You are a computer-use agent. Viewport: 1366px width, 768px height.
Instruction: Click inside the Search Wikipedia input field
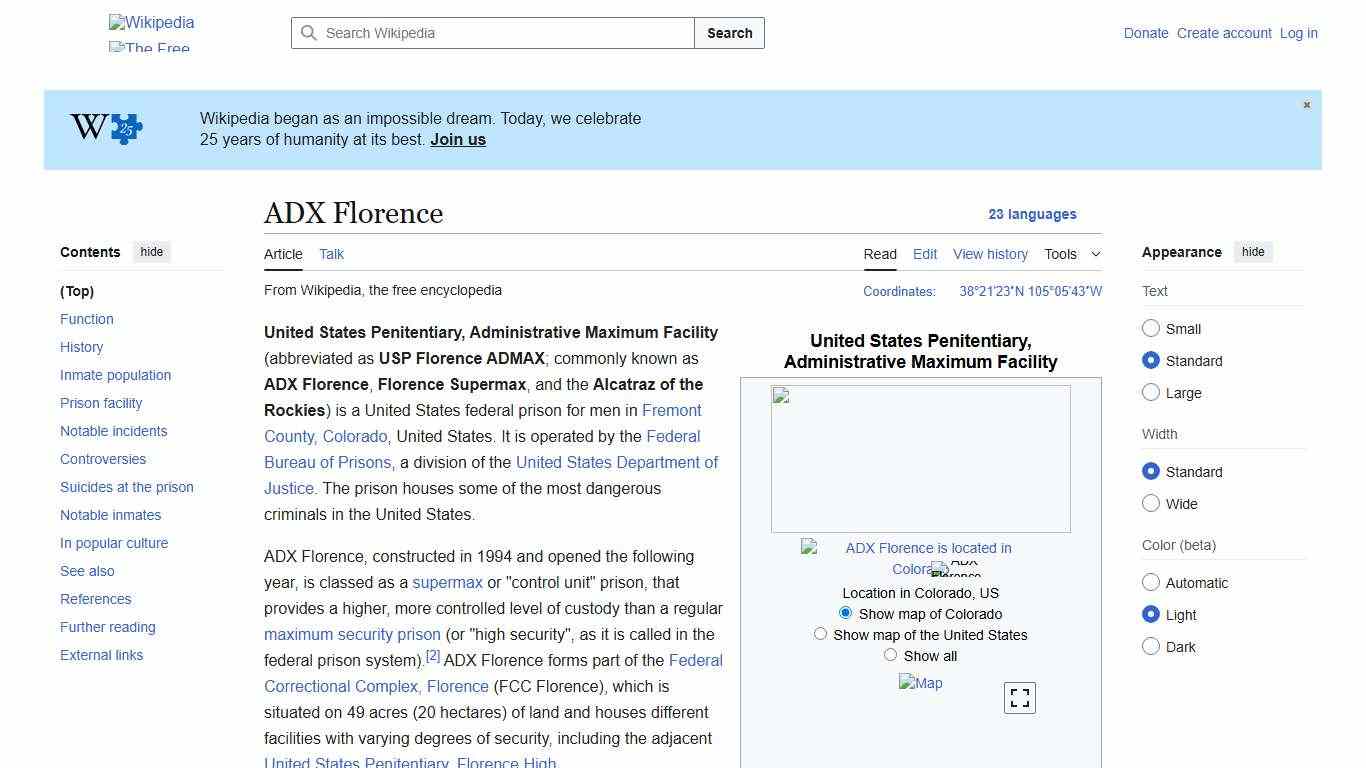pos(490,33)
